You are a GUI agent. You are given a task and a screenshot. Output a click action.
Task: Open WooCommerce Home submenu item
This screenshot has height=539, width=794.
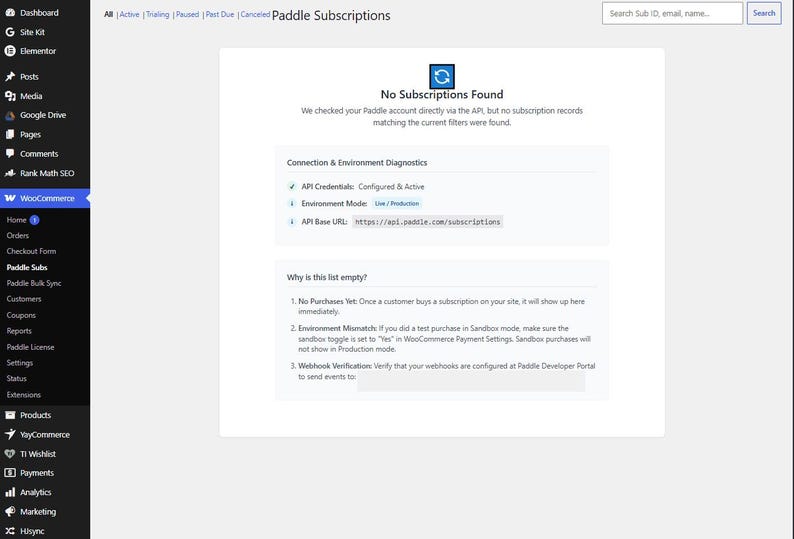coord(16,220)
